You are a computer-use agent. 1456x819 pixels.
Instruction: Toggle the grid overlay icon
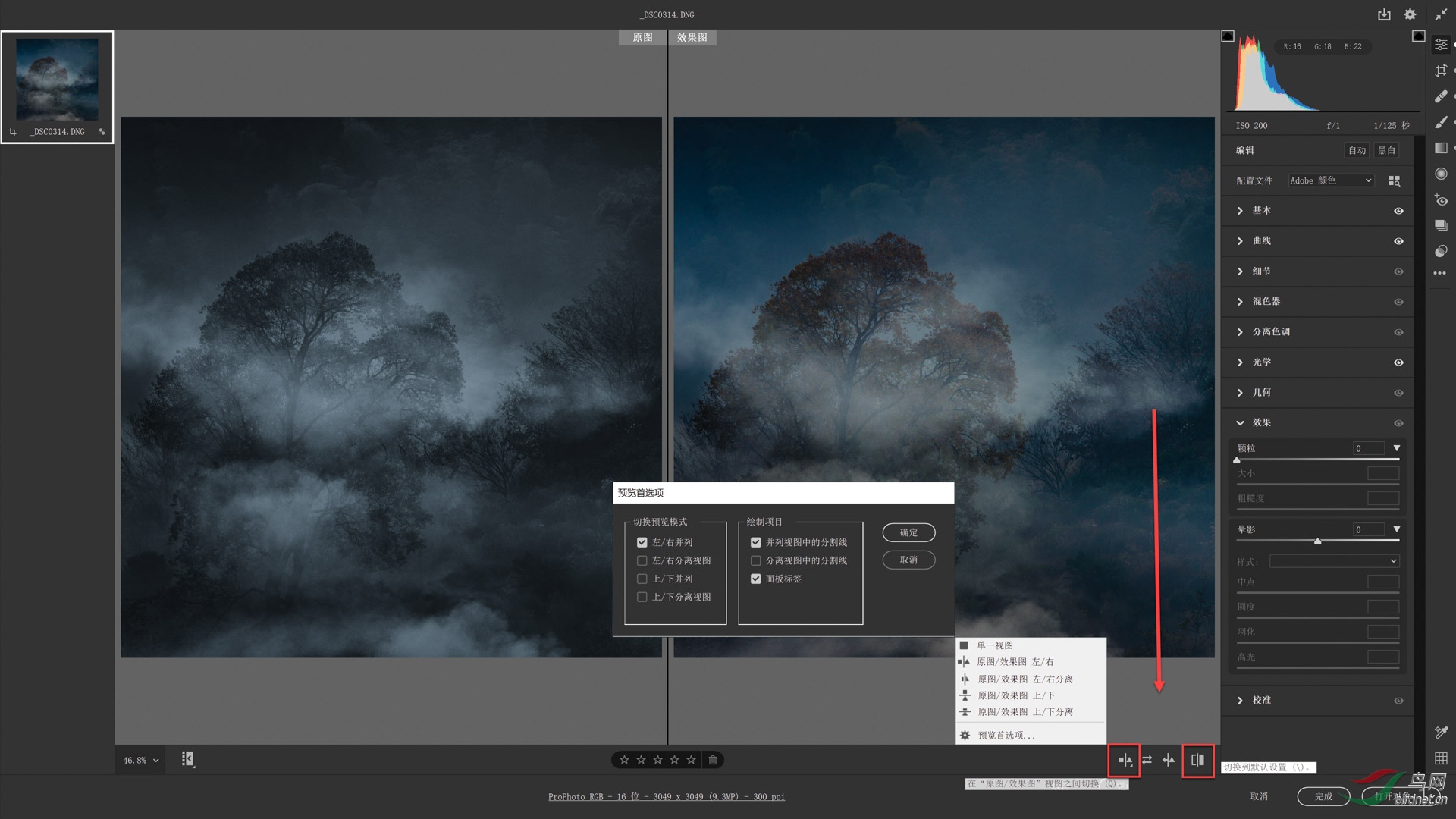[x=1441, y=758]
